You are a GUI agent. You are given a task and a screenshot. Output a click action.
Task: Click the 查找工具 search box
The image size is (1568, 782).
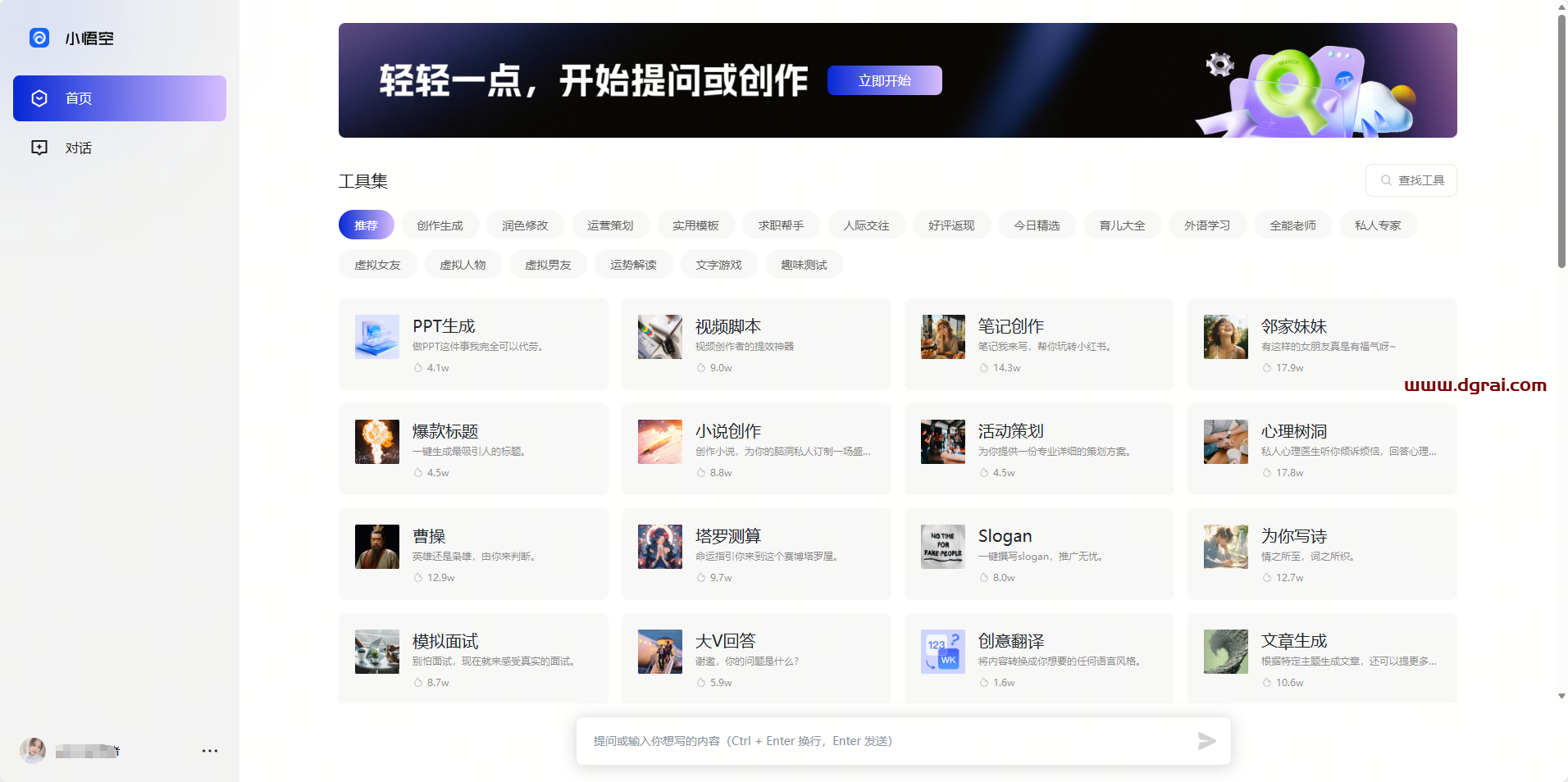1411,180
